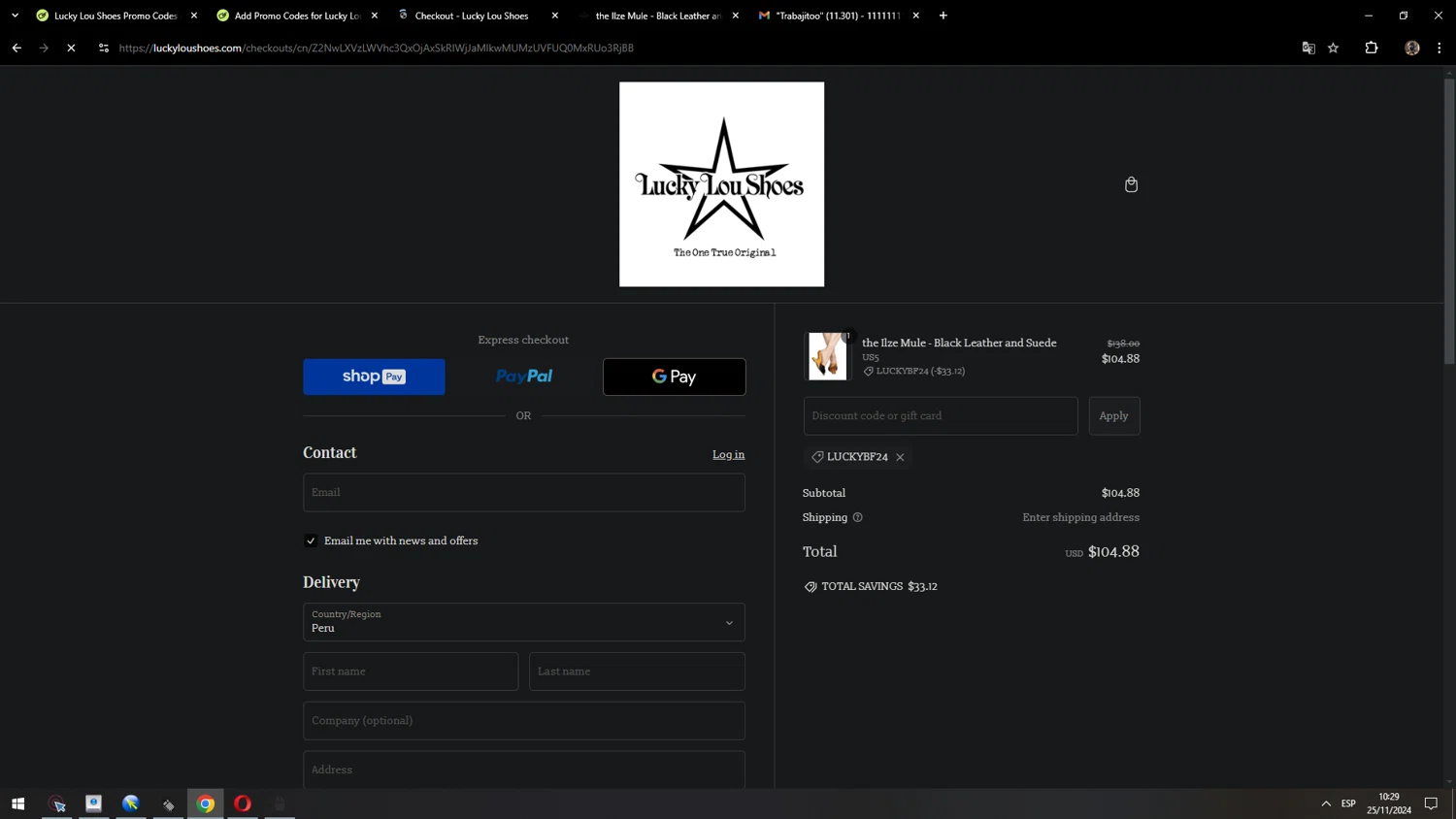Open the Windows Start menu
1456x819 pixels.
(x=17, y=803)
